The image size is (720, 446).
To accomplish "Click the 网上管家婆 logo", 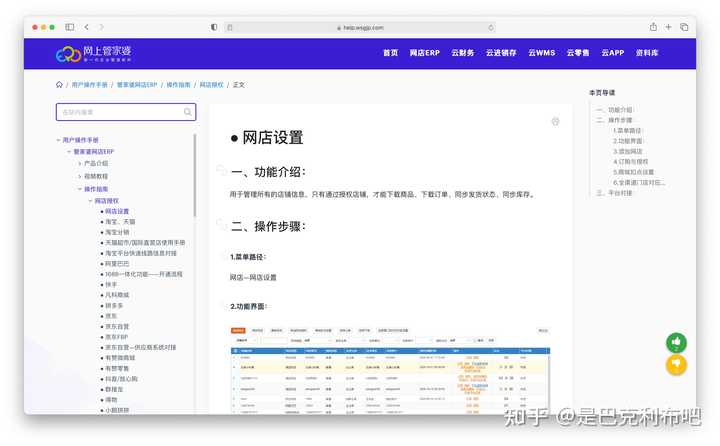I will (94, 53).
